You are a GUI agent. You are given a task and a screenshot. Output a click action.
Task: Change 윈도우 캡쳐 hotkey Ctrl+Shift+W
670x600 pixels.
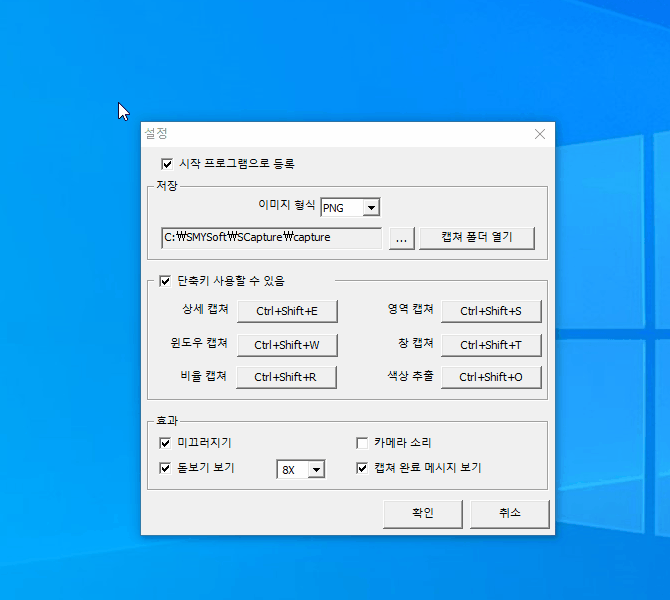pyautogui.click(x=287, y=345)
